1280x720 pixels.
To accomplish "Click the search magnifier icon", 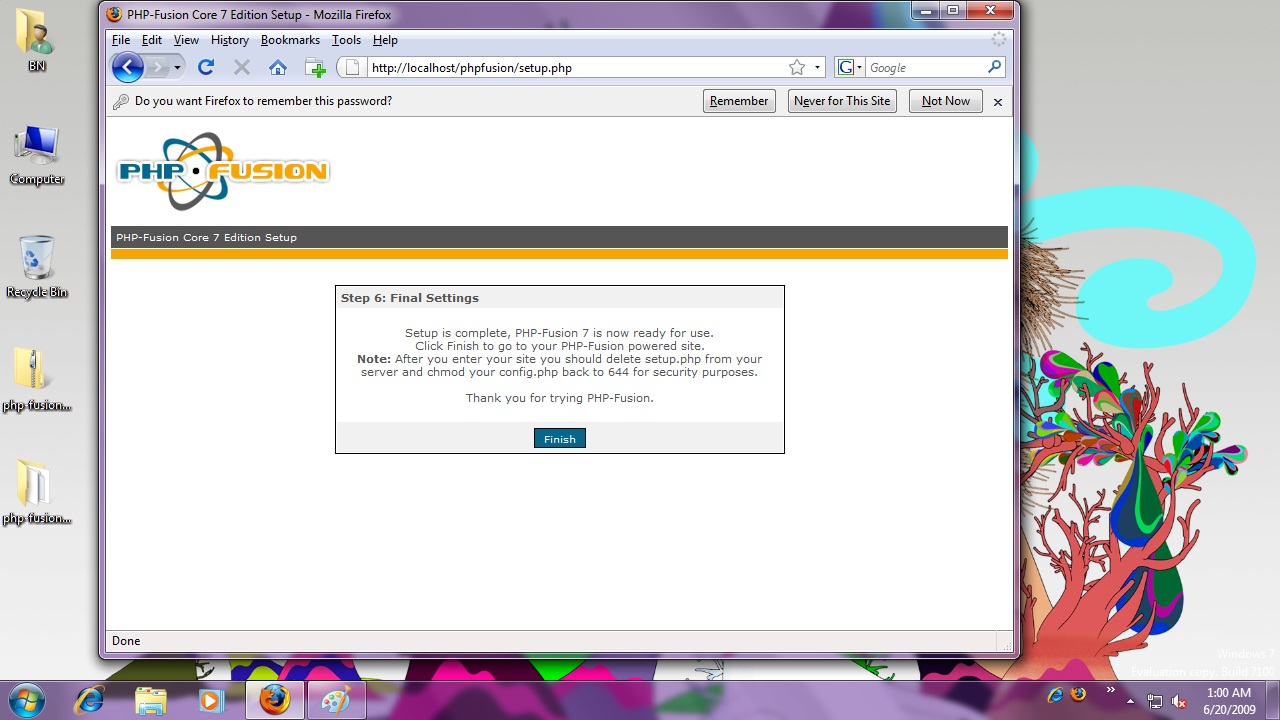I will pyautogui.click(x=994, y=67).
